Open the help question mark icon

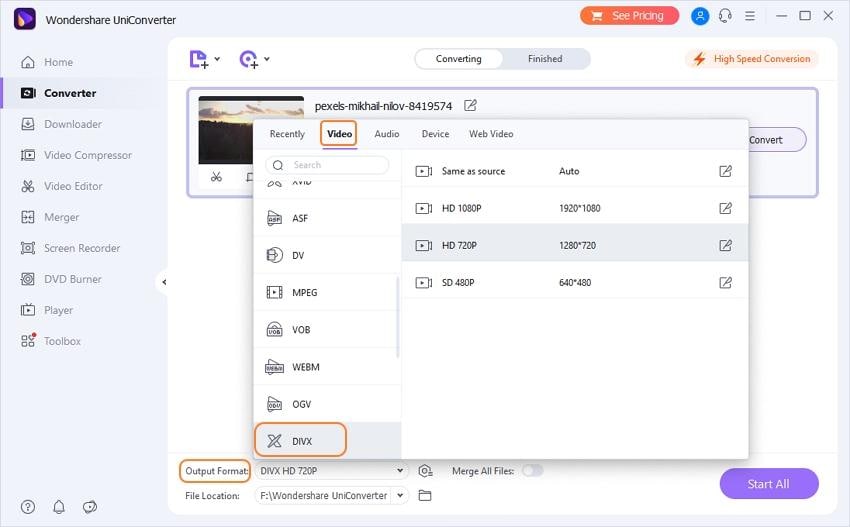tap(28, 507)
